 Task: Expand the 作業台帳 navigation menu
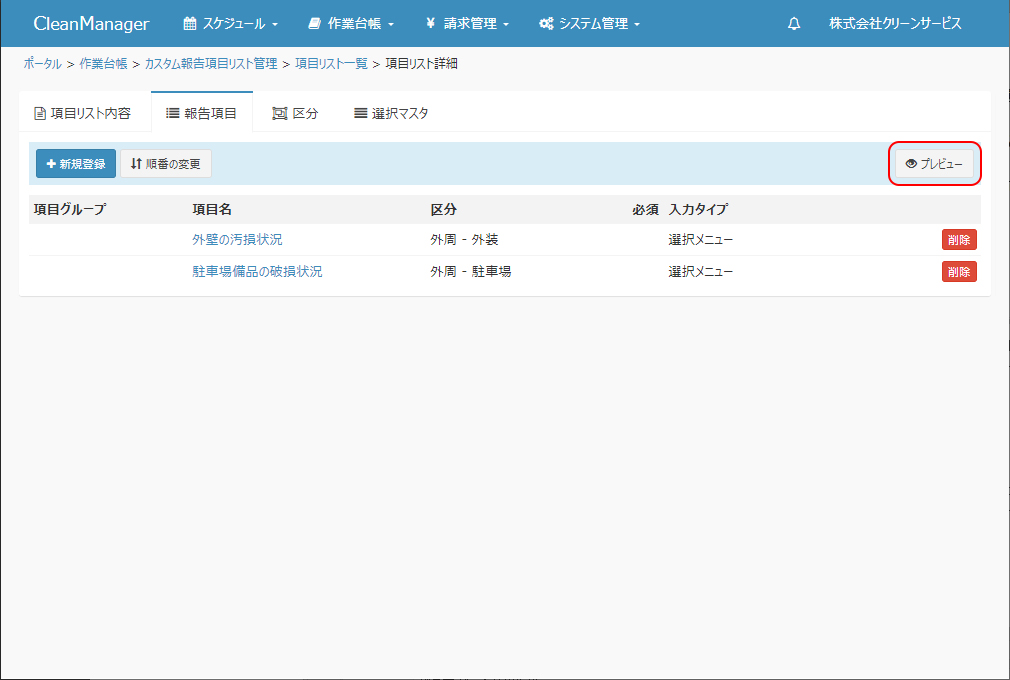pyautogui.click(x=351, y=23)
